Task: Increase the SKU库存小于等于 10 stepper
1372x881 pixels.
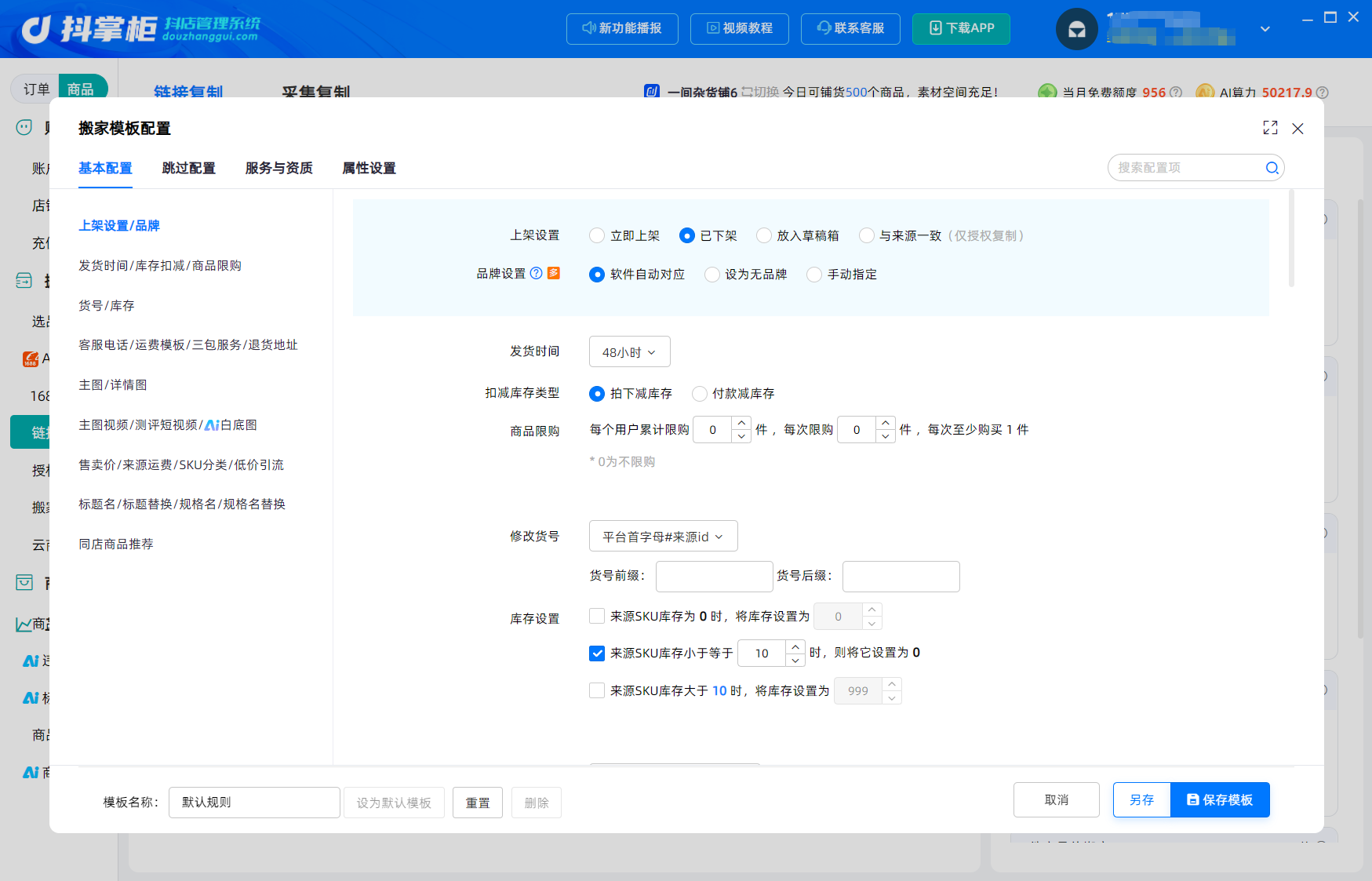Action: [x=795, y=646]
